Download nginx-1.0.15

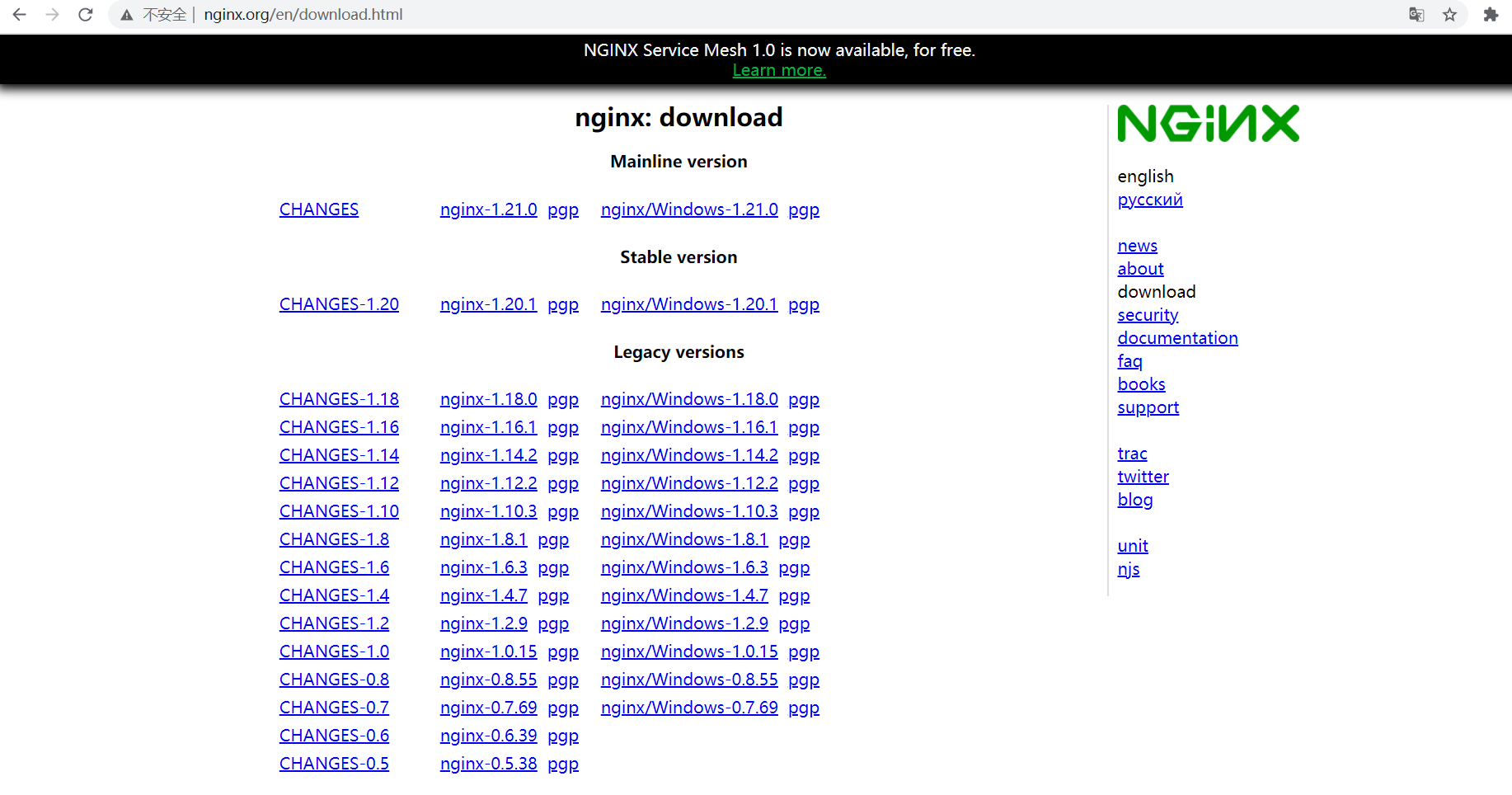pyautogui.click(x=489, y=652)
